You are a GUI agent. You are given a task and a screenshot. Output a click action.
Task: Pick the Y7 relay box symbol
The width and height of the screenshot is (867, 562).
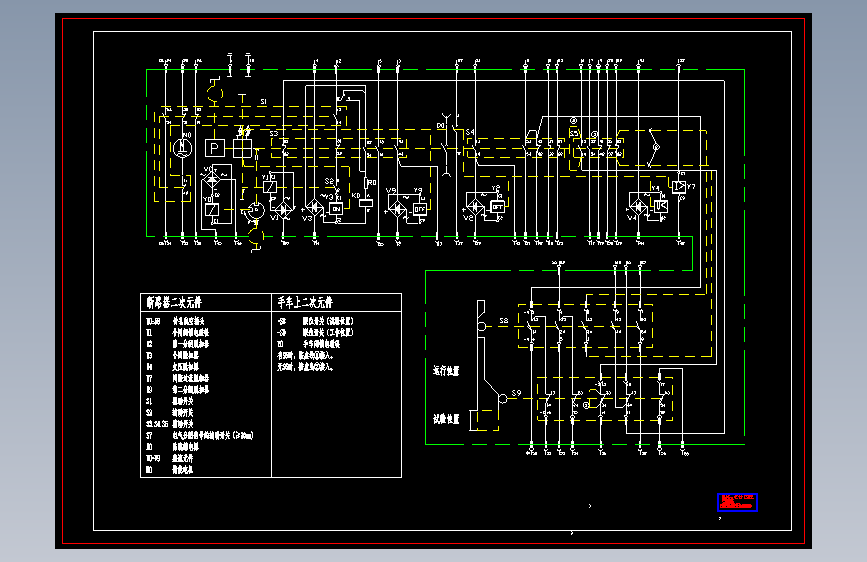[x=679, y=187]
